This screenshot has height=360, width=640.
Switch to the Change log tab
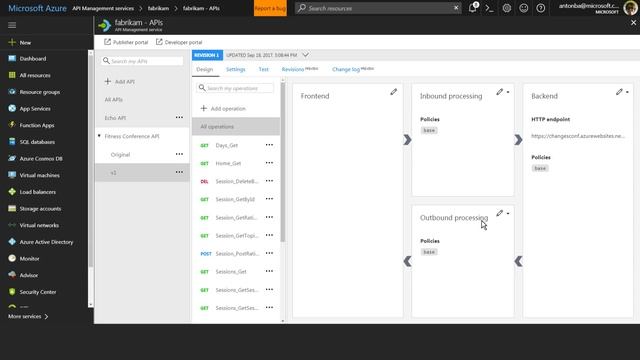(353, 69)
